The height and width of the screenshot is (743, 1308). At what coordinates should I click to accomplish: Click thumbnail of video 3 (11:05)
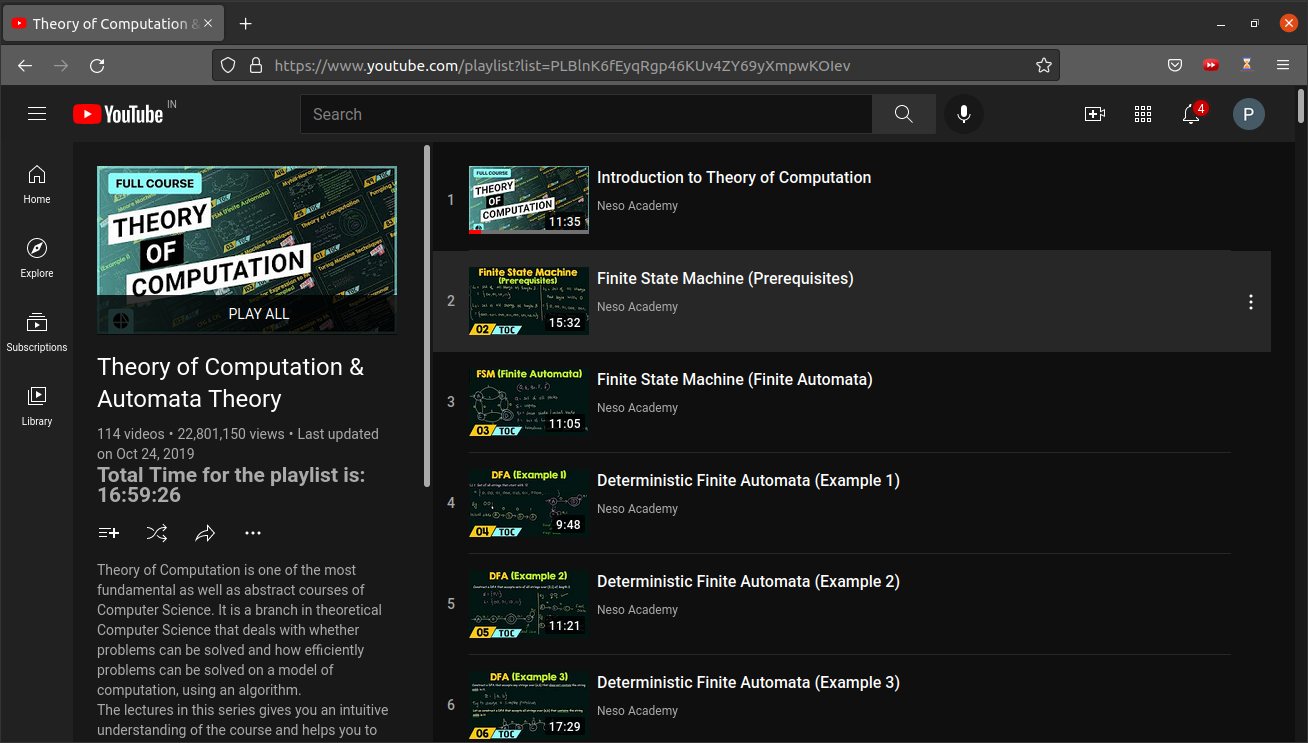529,402
